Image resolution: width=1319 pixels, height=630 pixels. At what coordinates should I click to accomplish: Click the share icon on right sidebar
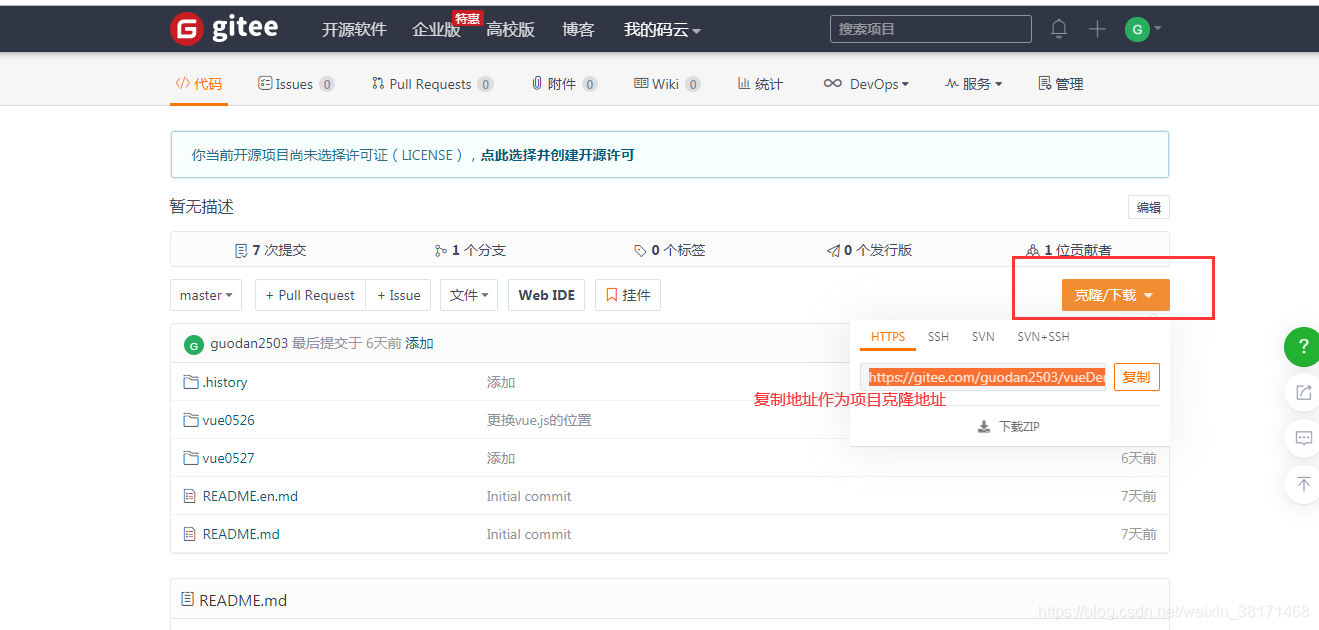click(x=1303, y=393)
